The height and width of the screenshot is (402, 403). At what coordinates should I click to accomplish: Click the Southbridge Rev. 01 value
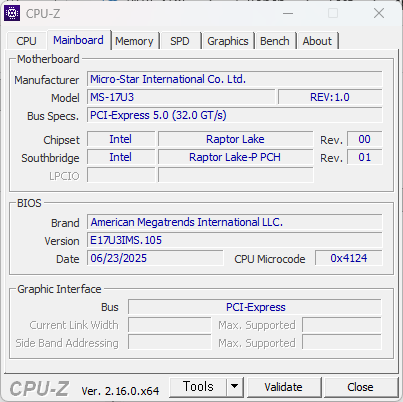(x=365, y=157)
